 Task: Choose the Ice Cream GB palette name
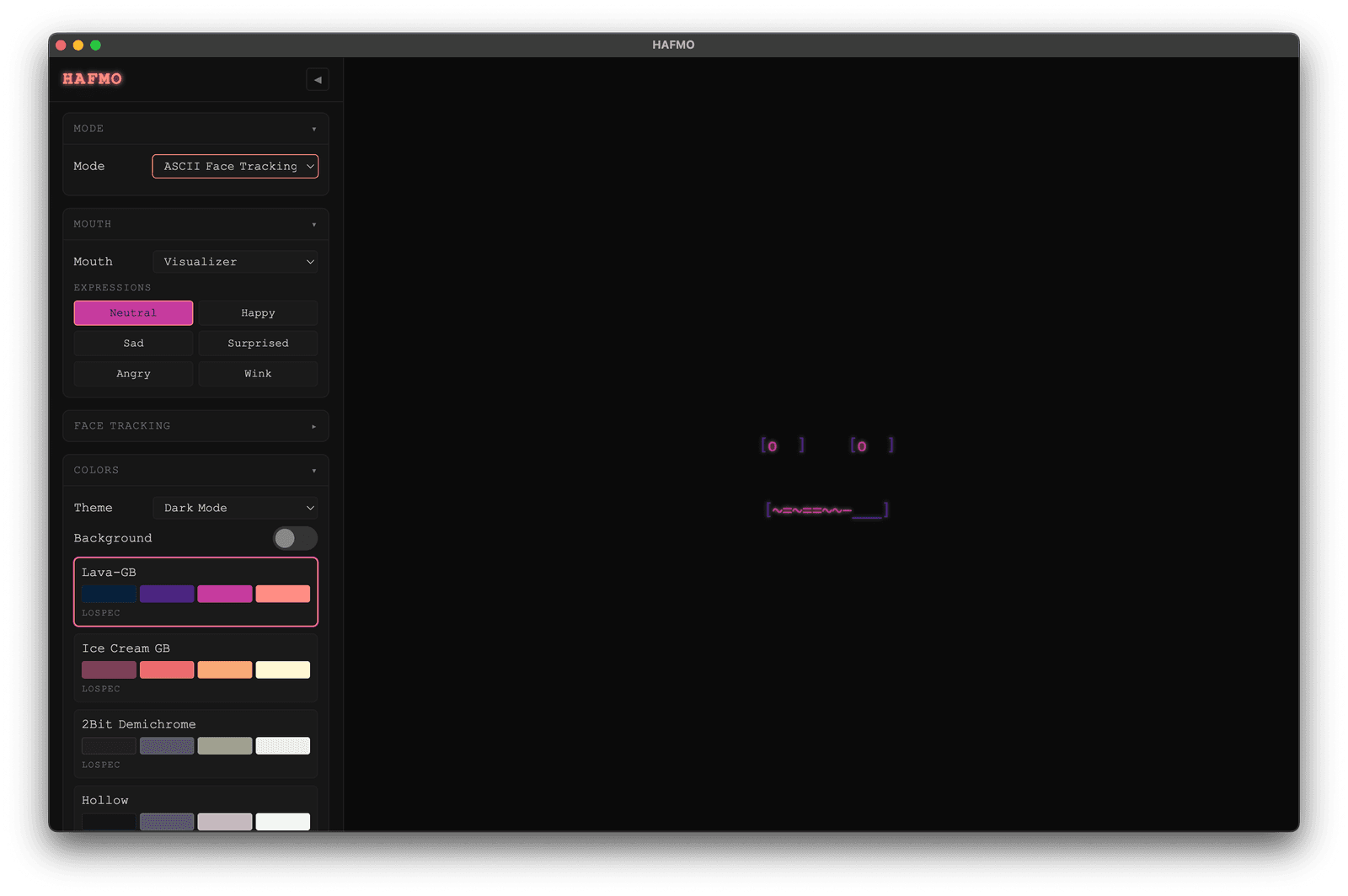pos(126,648)
